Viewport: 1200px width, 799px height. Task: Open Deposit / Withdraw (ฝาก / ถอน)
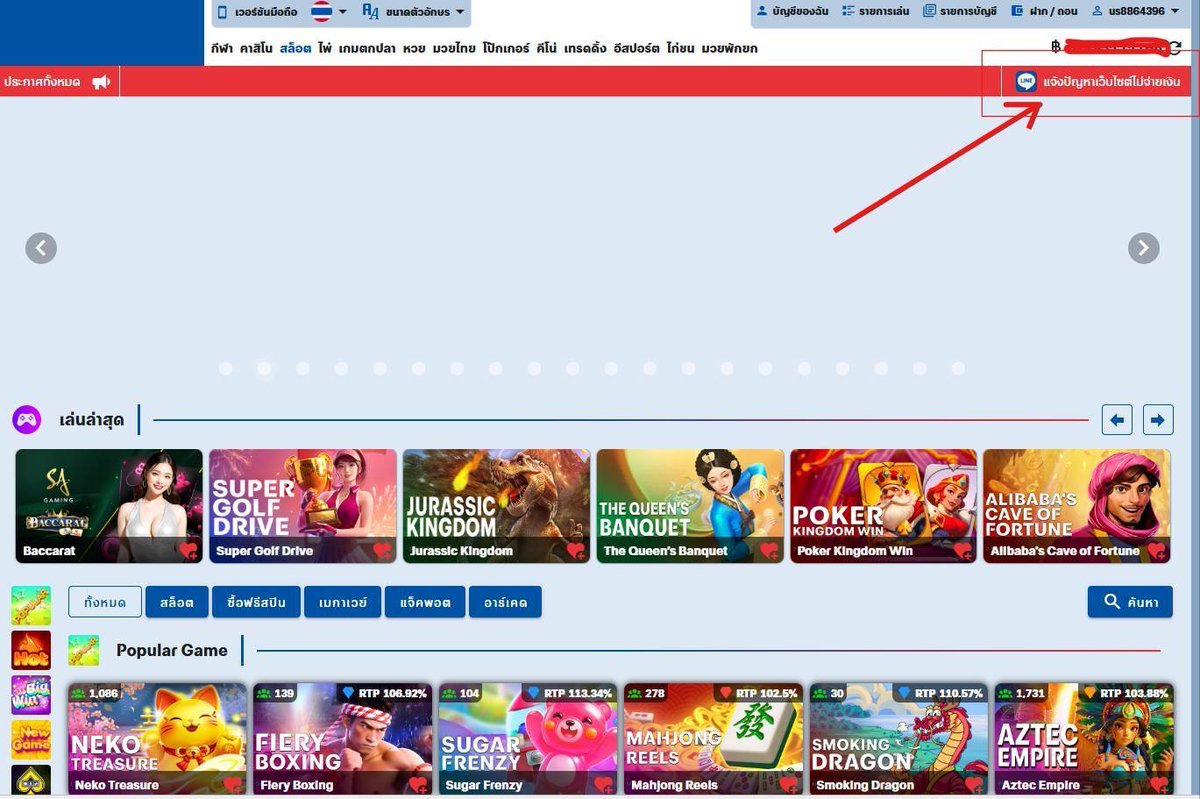1044,12
